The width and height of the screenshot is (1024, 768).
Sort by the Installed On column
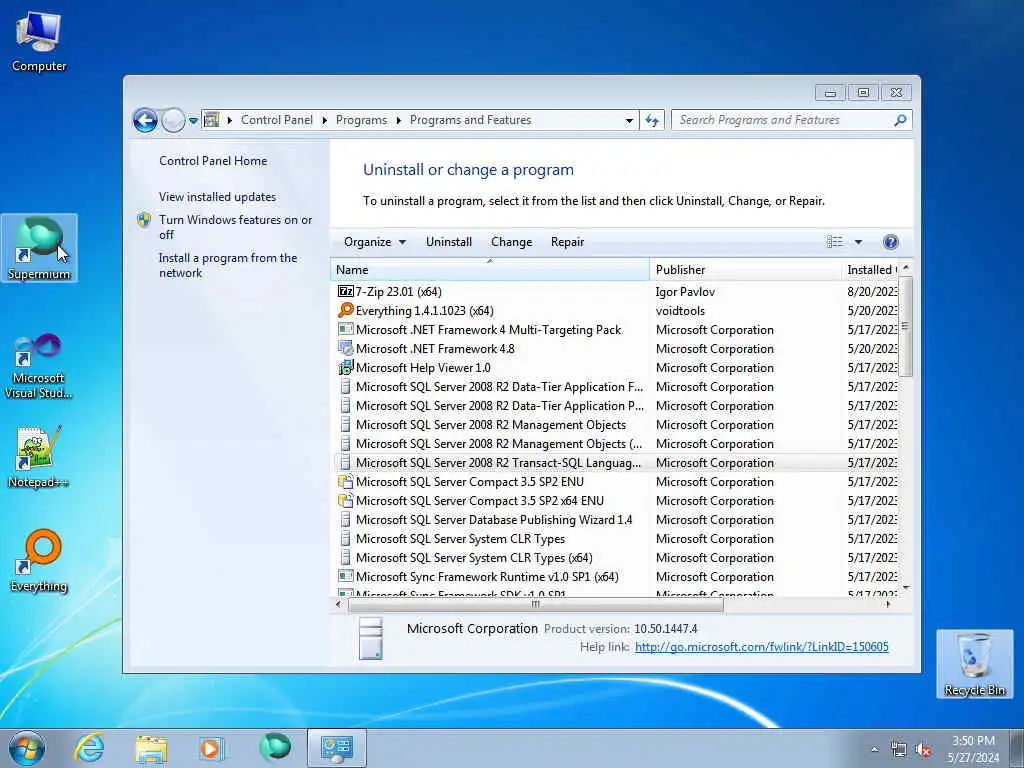871,270
